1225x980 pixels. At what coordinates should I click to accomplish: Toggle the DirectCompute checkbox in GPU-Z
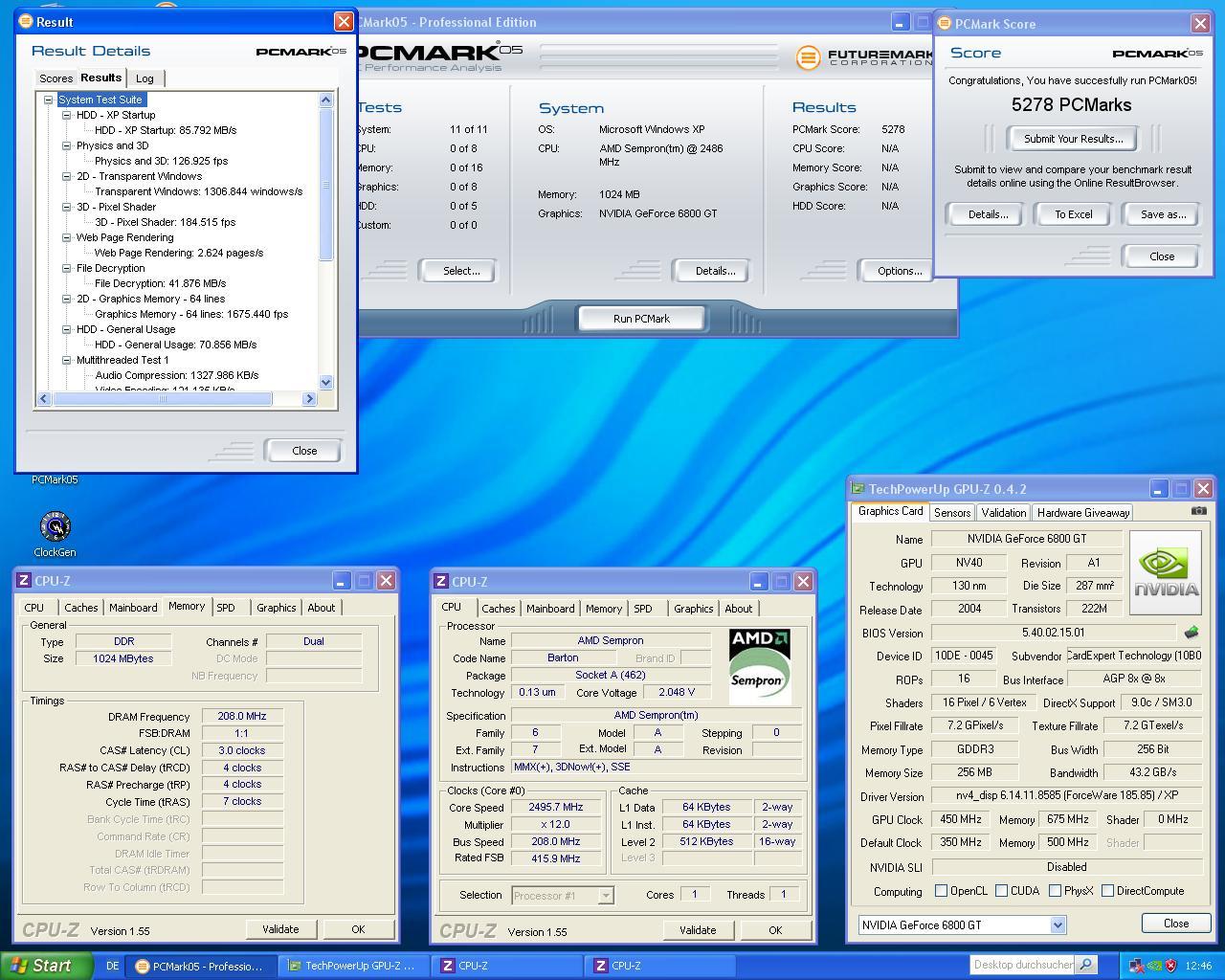1107,890
